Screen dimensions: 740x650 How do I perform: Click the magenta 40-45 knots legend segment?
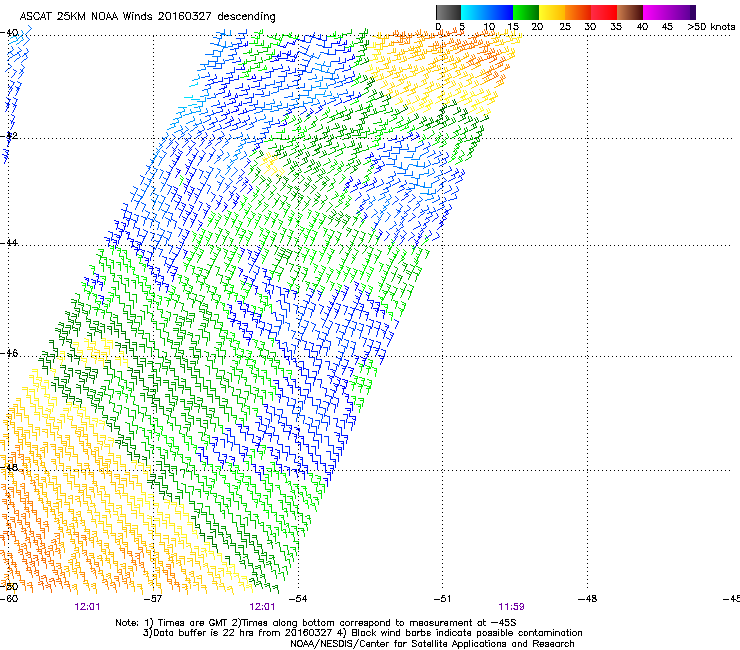pyautogui.click(x=656, y=12)
